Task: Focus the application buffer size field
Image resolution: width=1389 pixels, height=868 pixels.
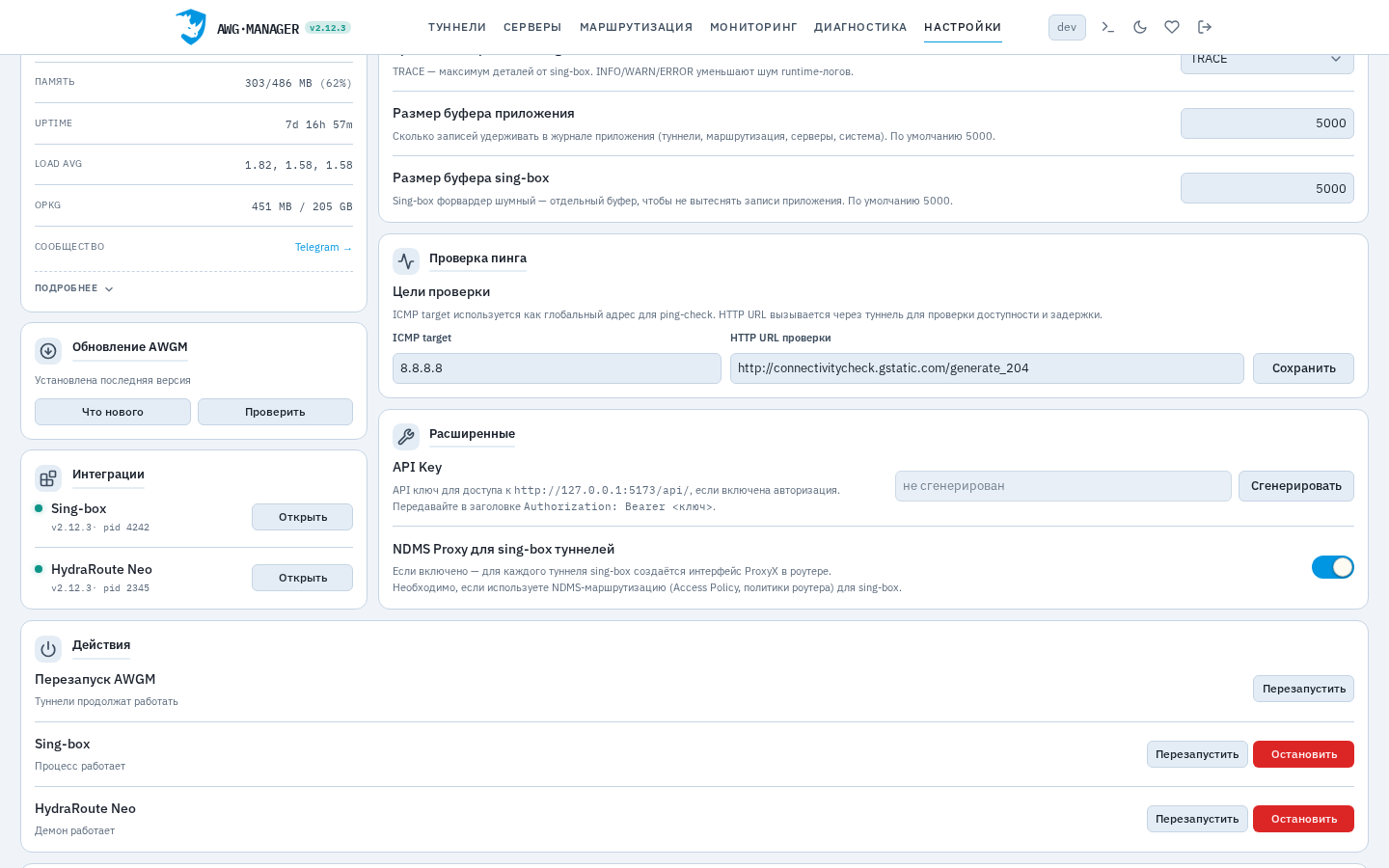Action: [x=1267, y=123]
